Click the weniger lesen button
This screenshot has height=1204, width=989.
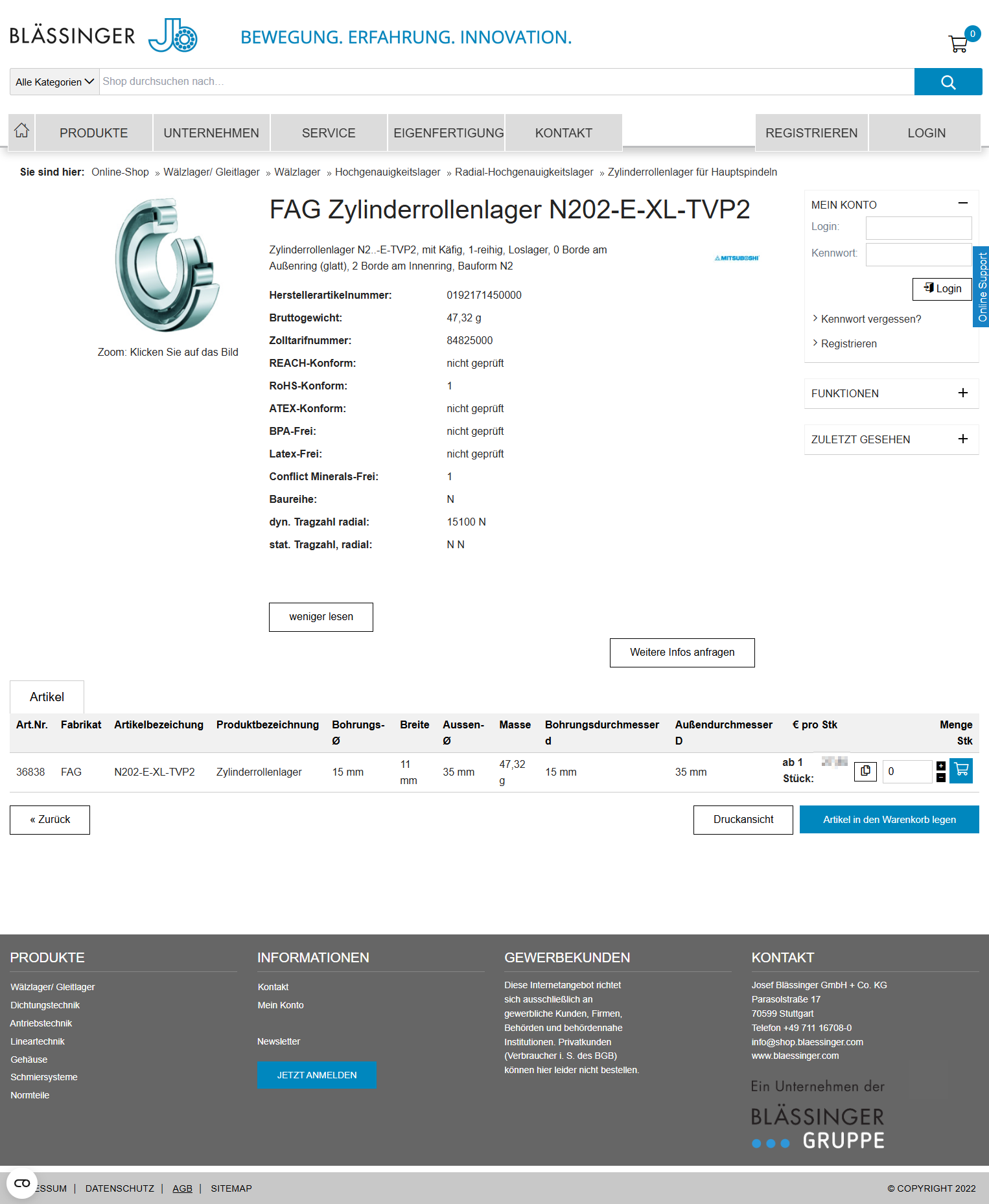pos(321,617)
